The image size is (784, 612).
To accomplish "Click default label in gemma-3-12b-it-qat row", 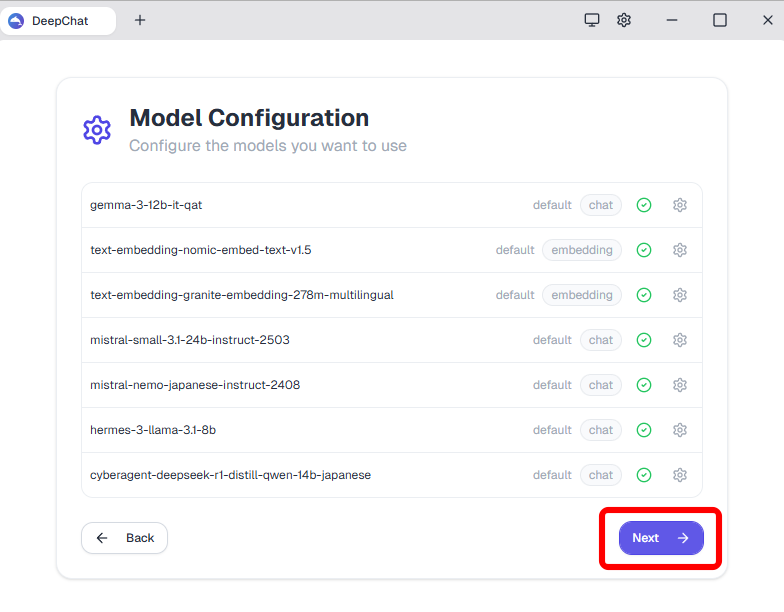I will click(552, 205).
